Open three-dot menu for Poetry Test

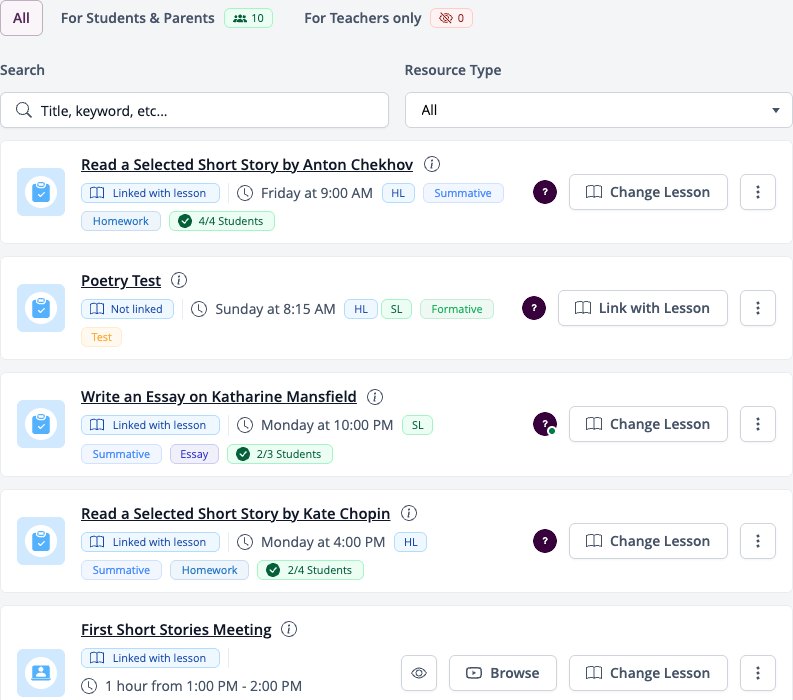coord(758,308)
